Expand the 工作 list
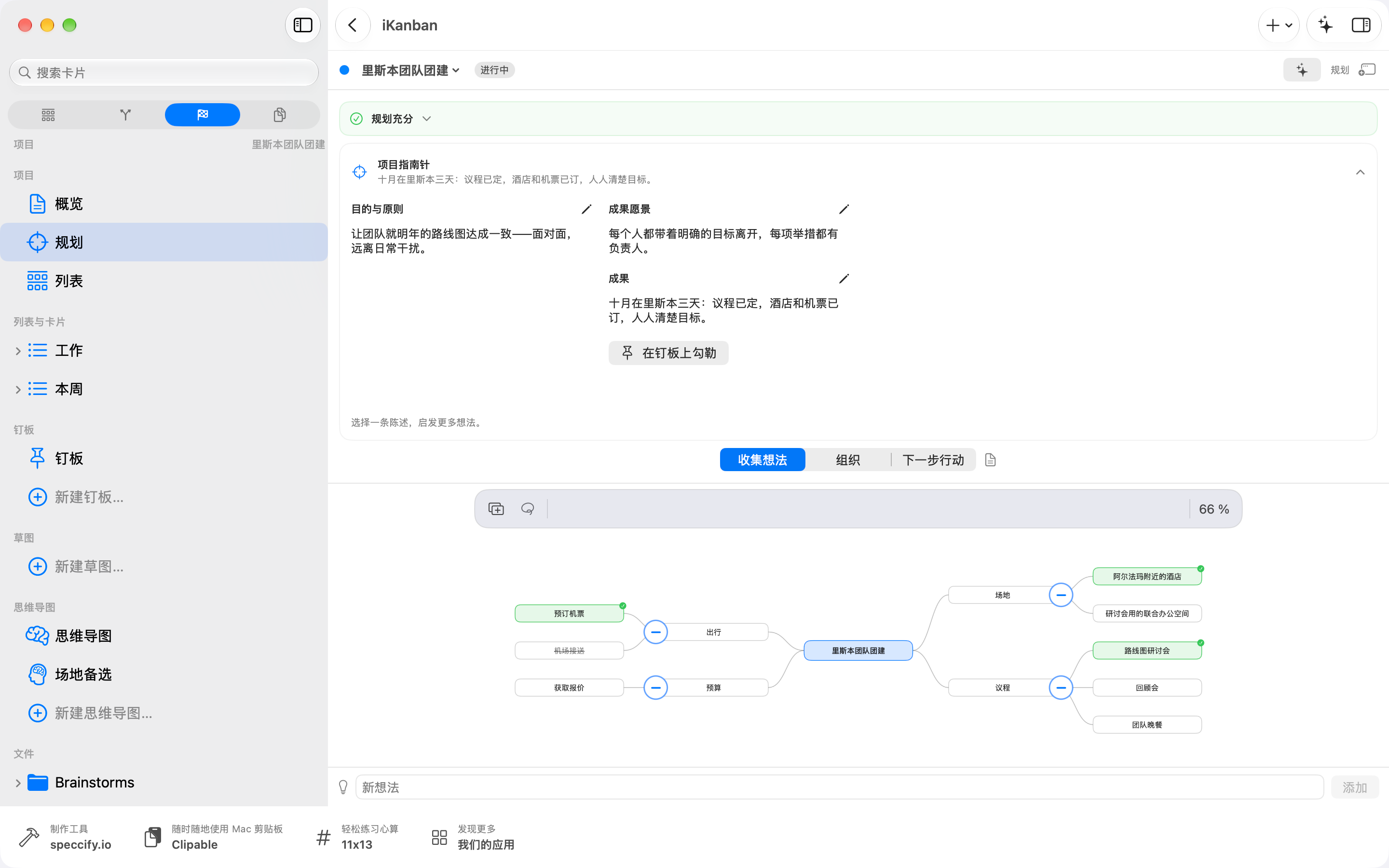Viewport: 1389px width, 868px height. (18, 351)
